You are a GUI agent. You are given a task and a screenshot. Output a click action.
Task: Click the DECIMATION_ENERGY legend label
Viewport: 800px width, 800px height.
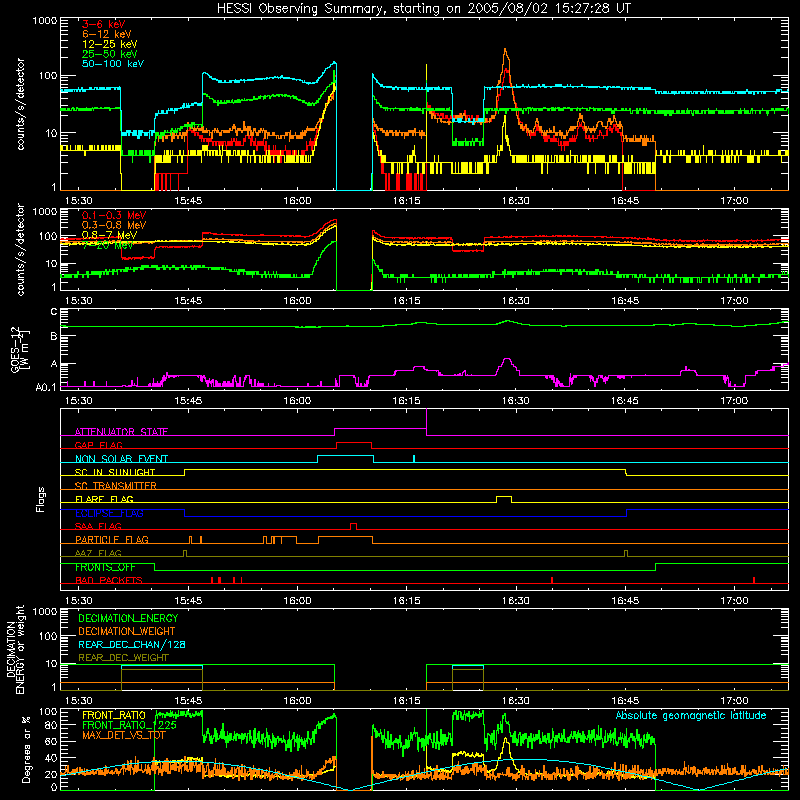coord(128,618)
